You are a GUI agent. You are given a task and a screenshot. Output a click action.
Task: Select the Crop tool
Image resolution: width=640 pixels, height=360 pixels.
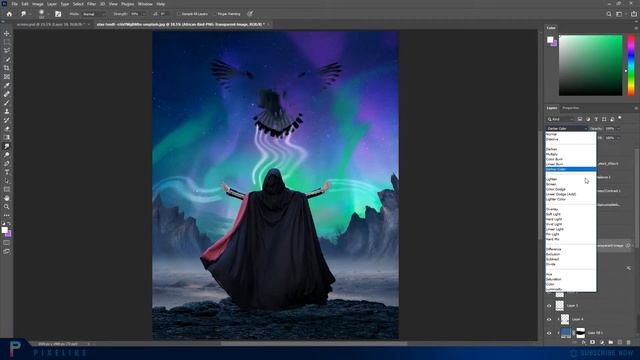(7, 68)
